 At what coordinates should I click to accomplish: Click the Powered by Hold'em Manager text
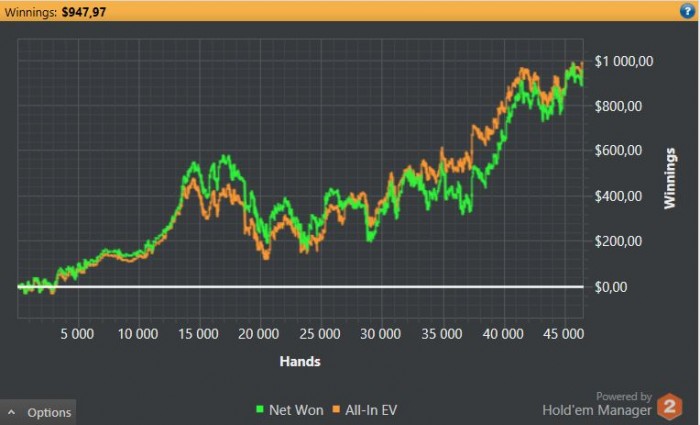tap(597, 404)
